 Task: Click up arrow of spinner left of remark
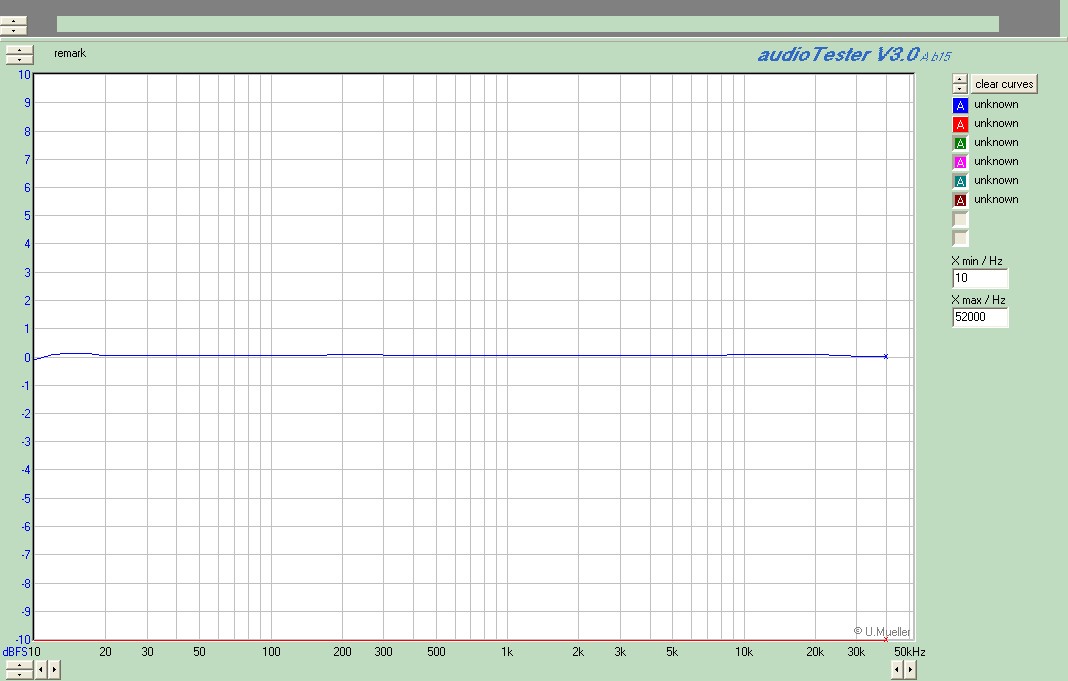[x=19, y=50]
